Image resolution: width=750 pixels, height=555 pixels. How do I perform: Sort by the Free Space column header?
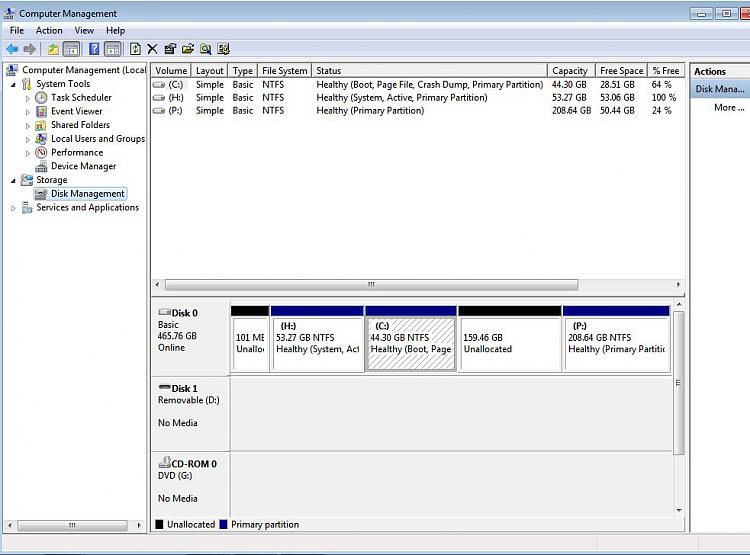pos(622,71)
